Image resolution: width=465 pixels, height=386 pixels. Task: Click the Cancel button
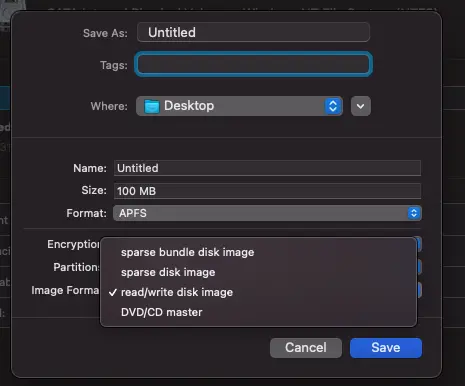(x=306, y=348)
